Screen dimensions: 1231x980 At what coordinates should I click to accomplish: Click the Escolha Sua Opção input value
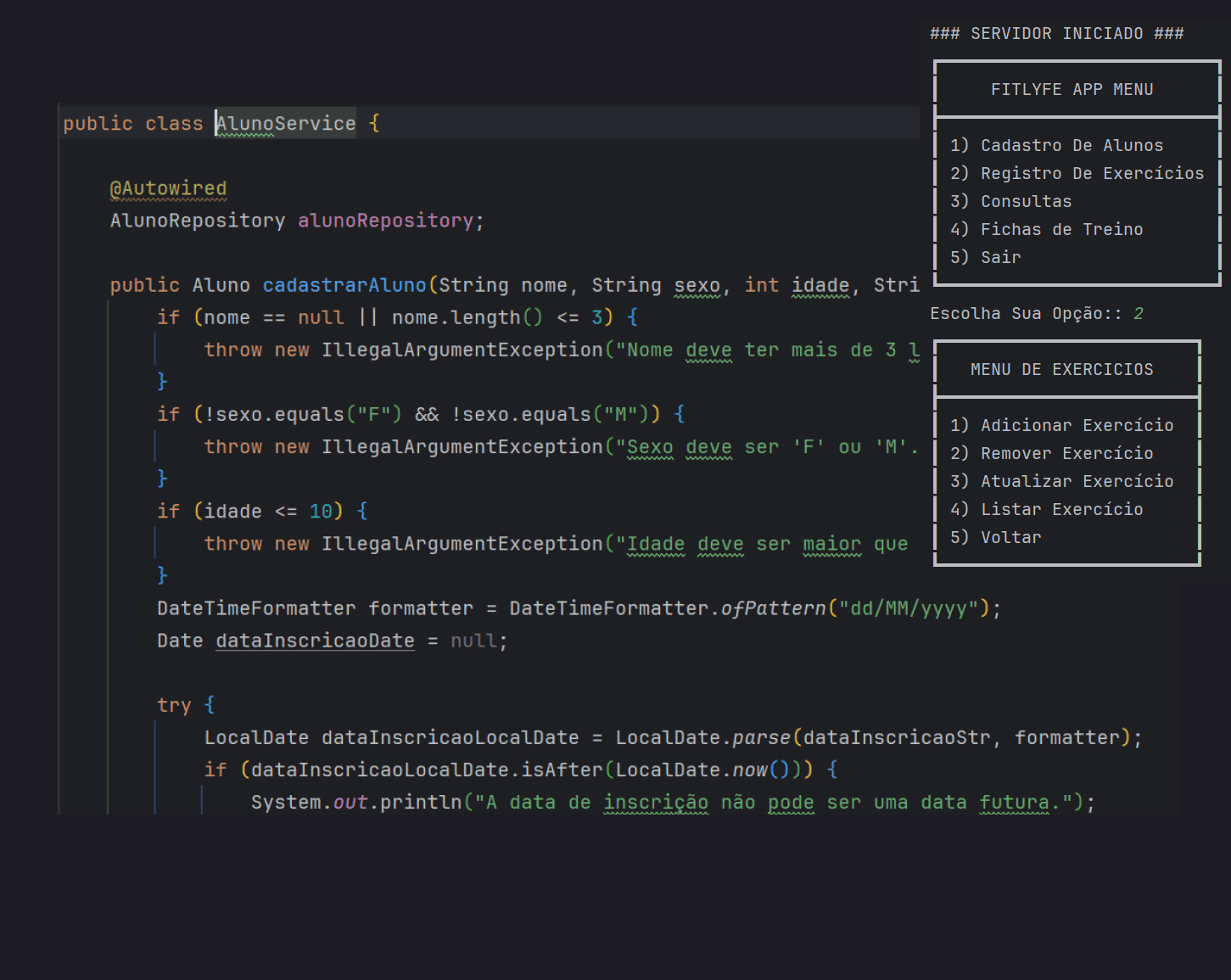click(1139, 314)
